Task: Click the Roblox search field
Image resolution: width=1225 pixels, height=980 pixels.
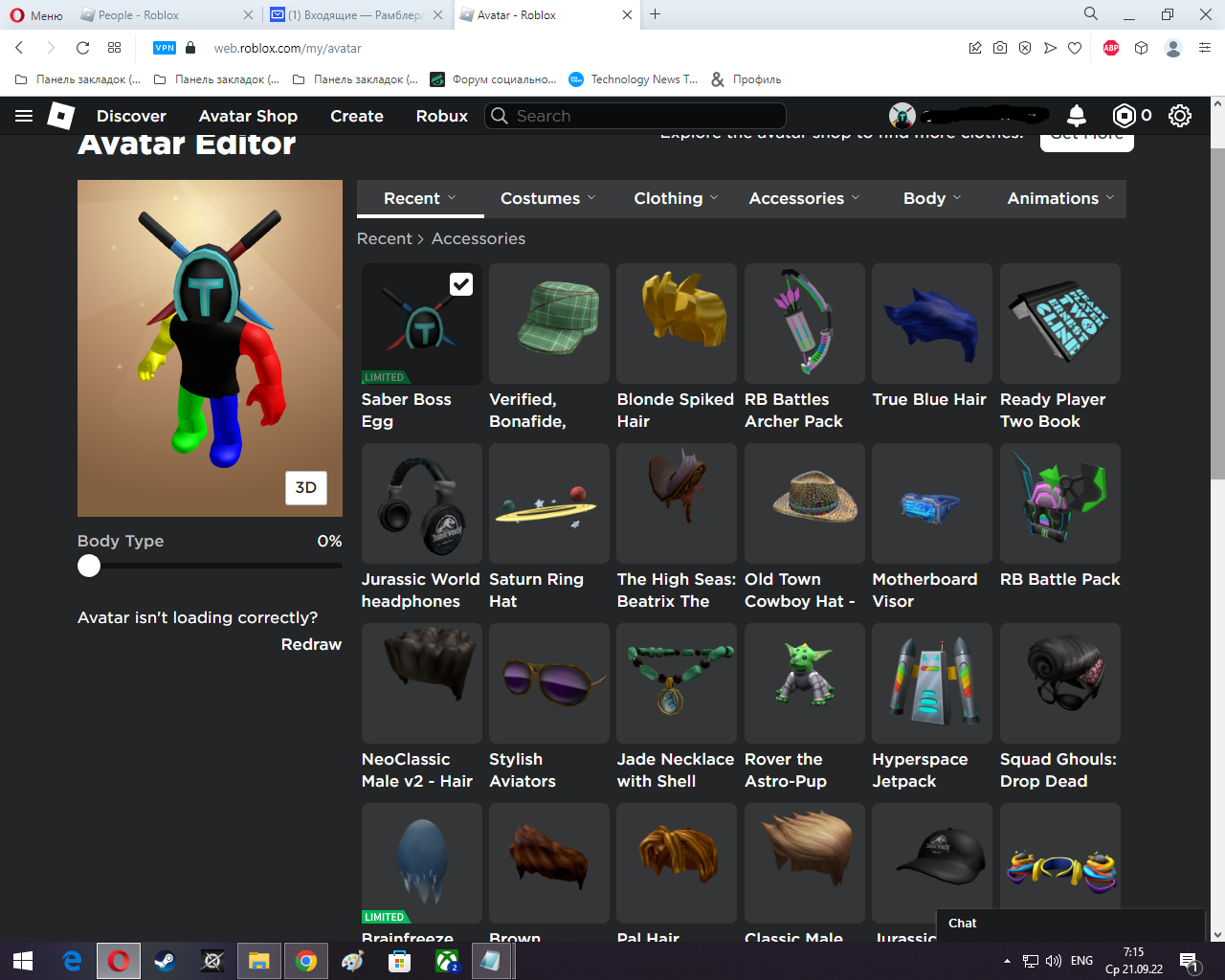Action: (635, 116)
